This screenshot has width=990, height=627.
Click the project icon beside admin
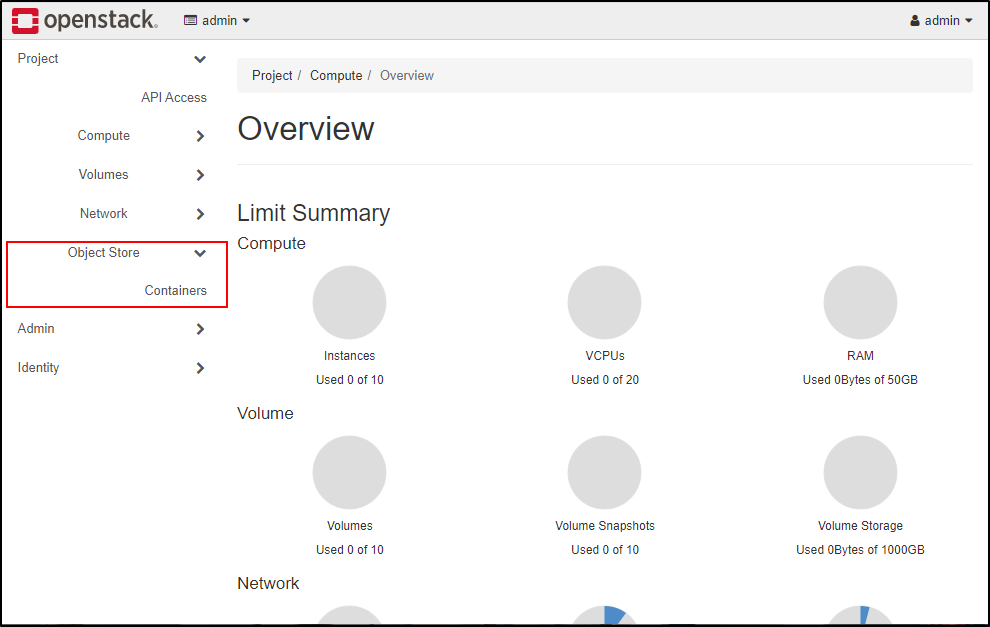(x=190, y=21)
